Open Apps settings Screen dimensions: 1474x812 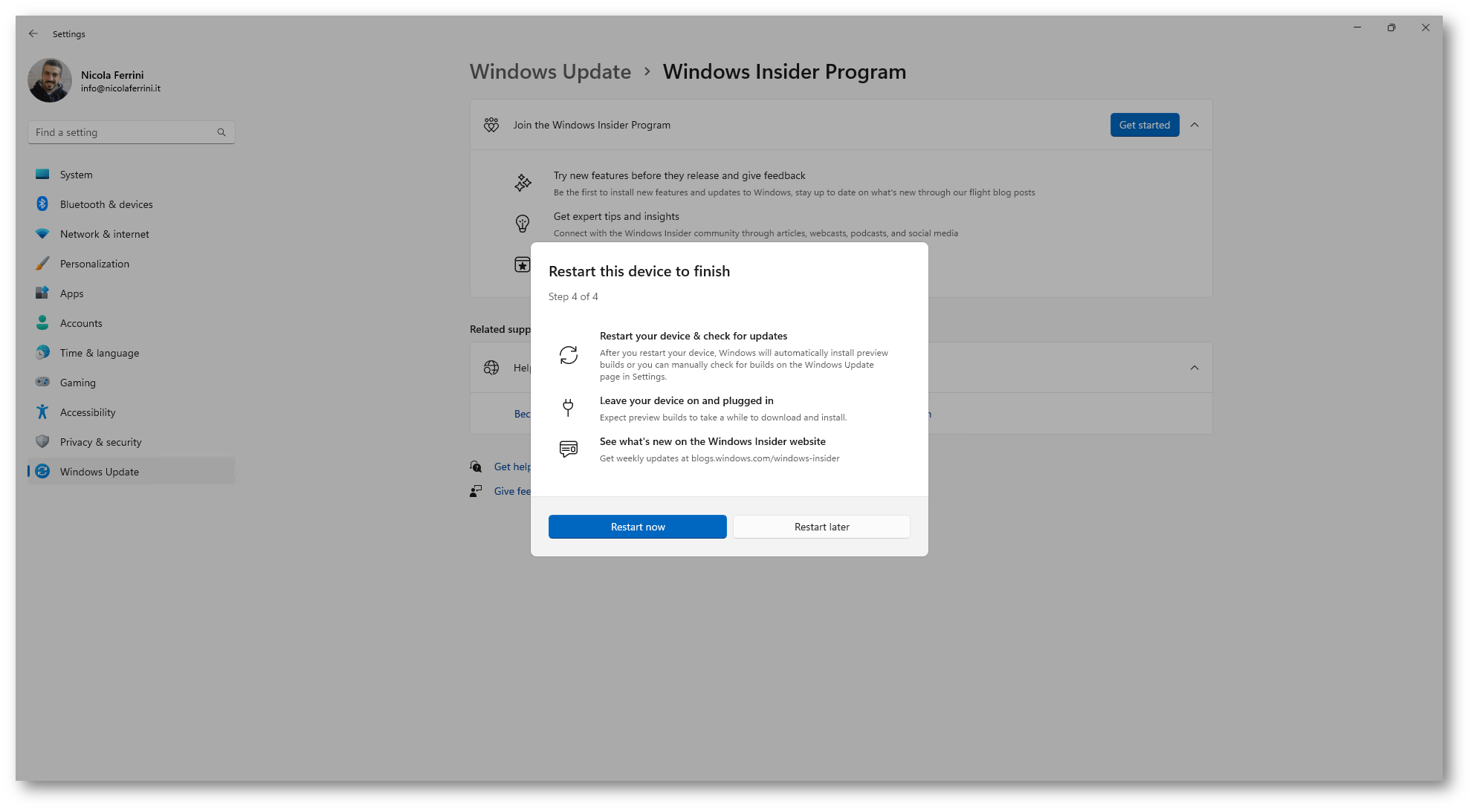(x=132, y=293)
